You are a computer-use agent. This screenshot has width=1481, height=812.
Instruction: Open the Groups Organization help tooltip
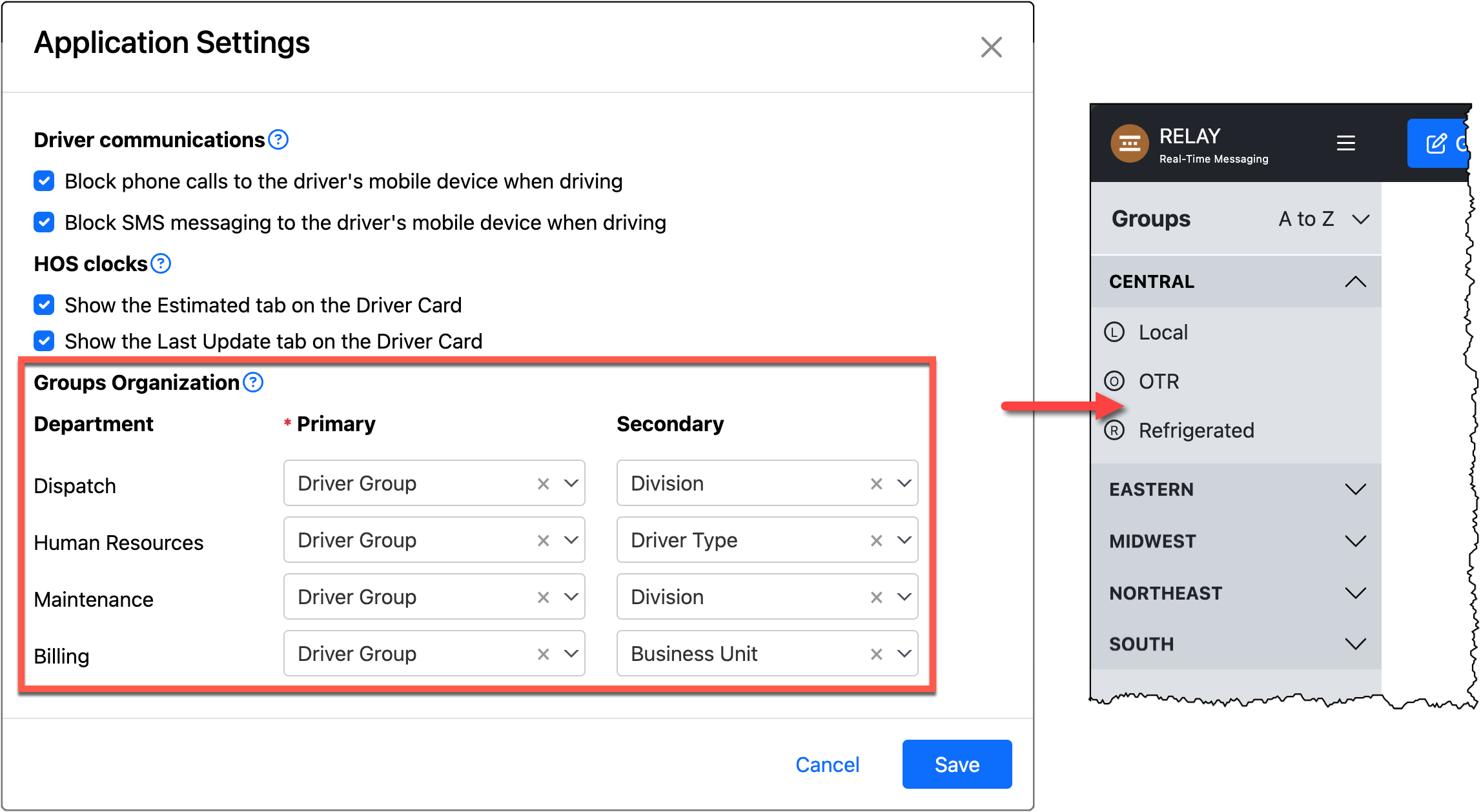pyautogui.click(x=253, y=381)
